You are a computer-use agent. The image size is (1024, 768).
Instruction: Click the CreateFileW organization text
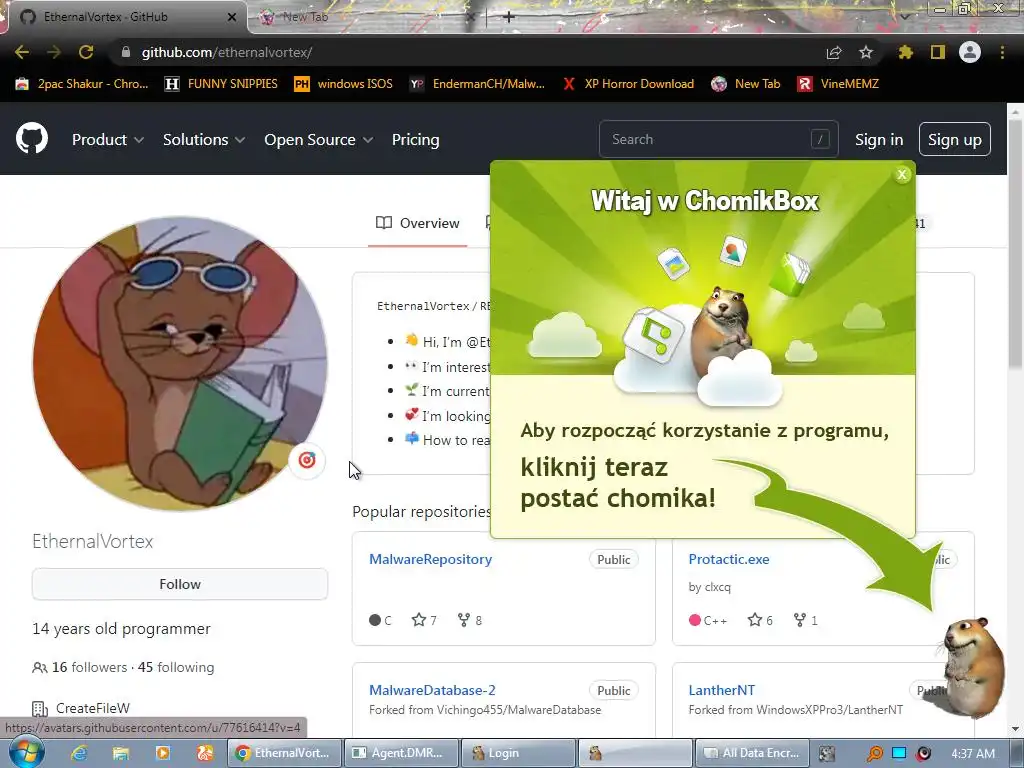93,708
